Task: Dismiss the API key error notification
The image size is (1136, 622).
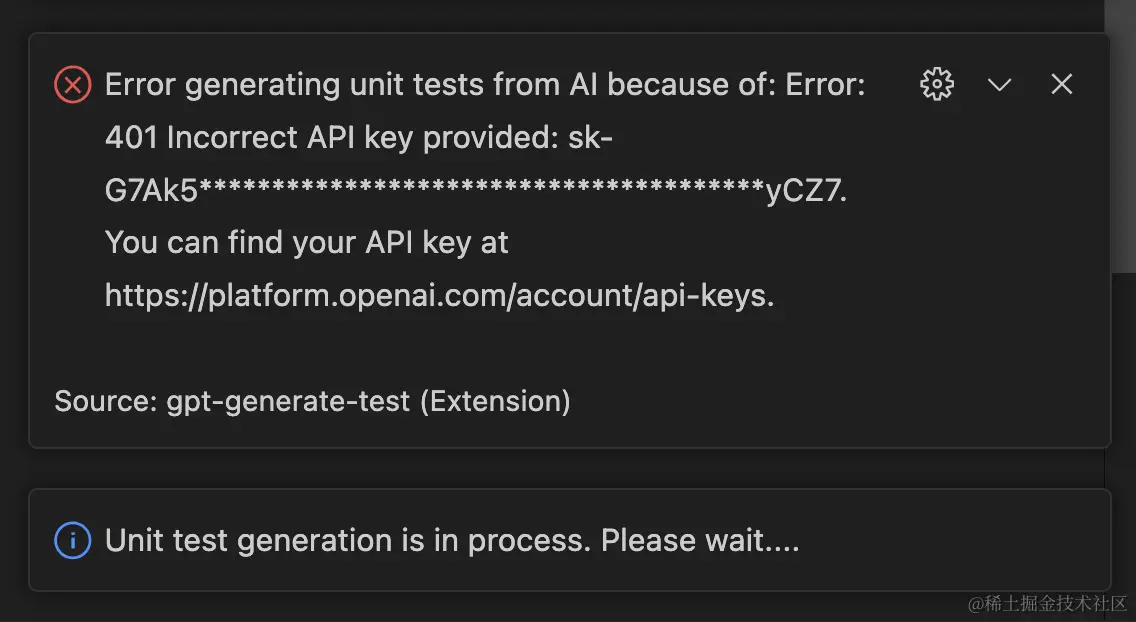Action: click(1061, 85)
